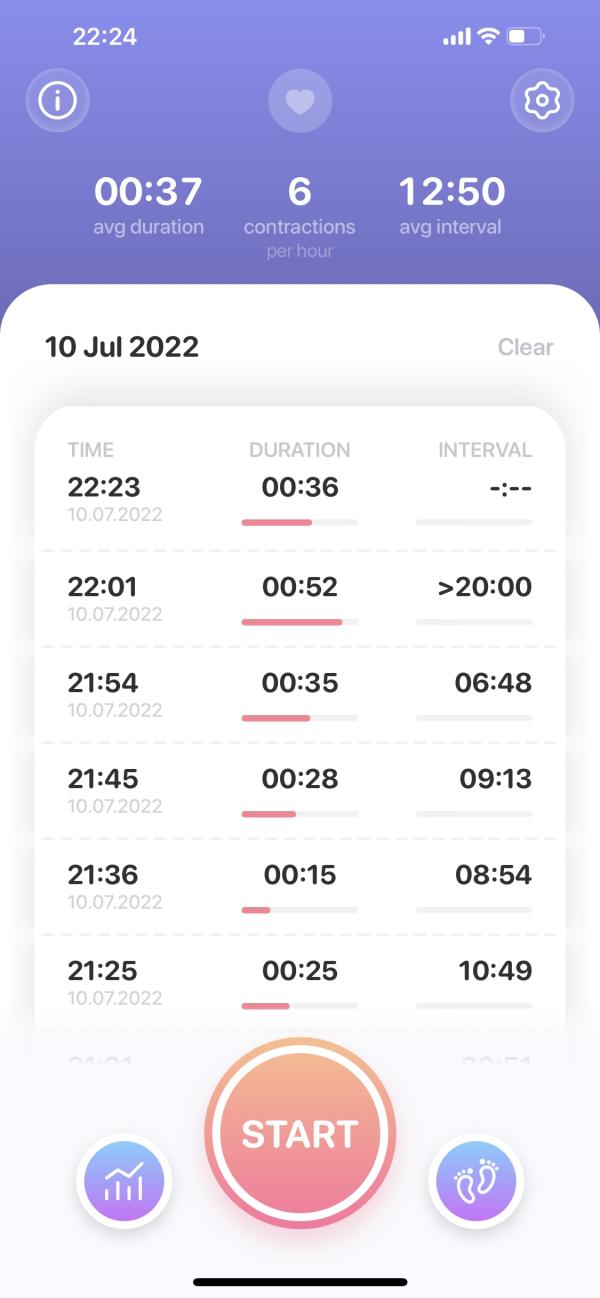Tap the 10 Jul 2022 date header
600x1298 pixels.
(122, 347)
